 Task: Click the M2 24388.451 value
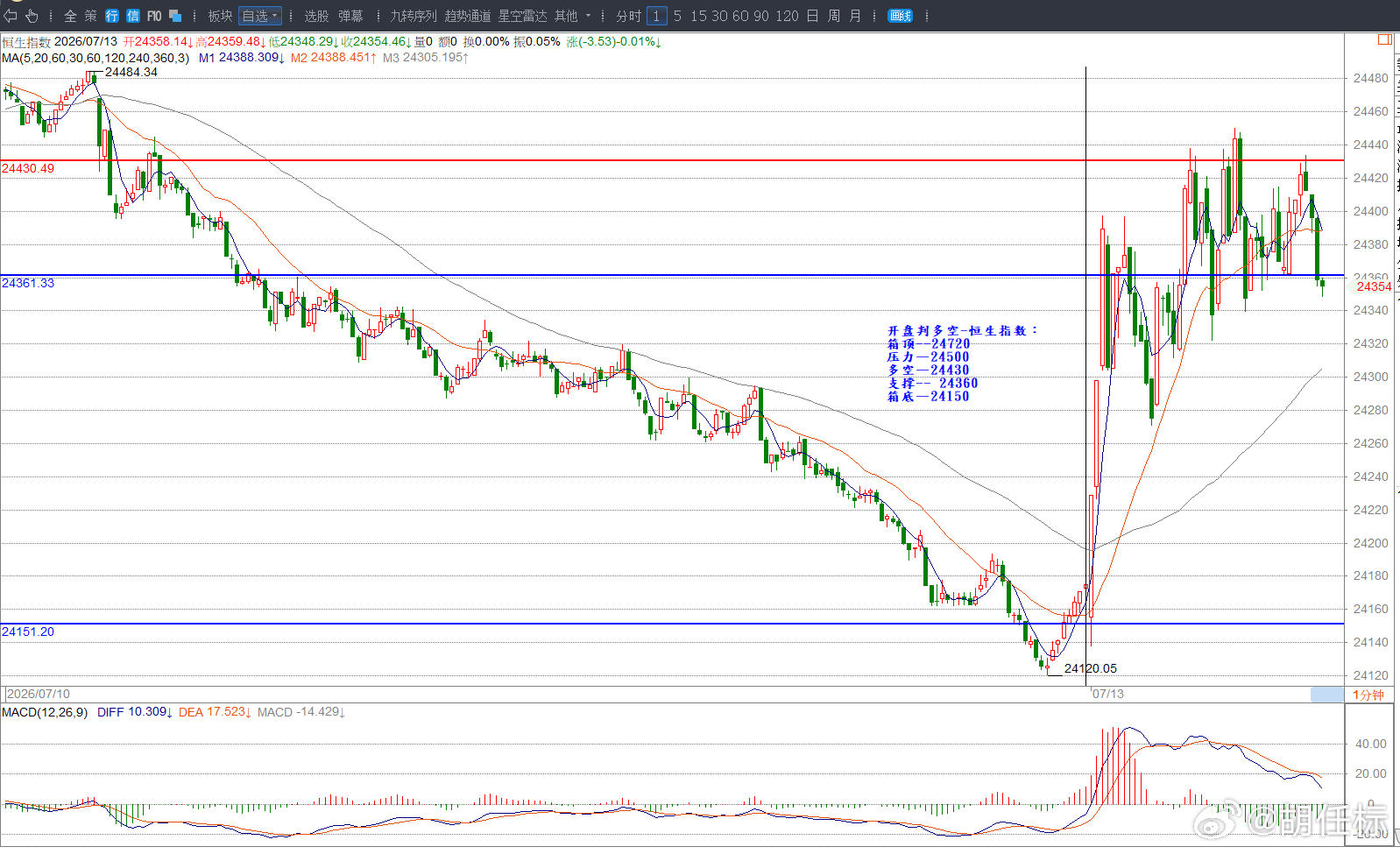pyautogui.click(x=334, y=58)
